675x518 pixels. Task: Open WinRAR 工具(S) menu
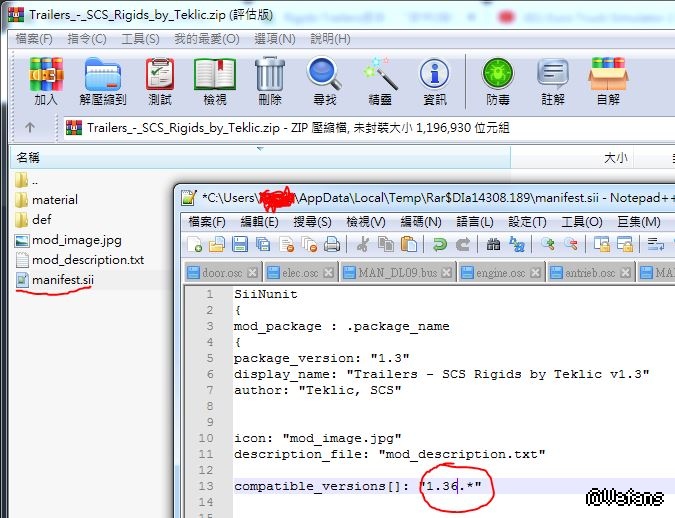click(x=140, y=39)
